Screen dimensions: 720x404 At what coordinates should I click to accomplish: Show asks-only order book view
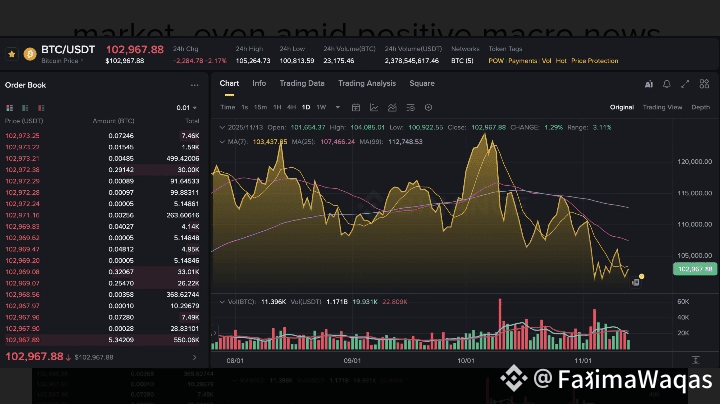(41, 108)
